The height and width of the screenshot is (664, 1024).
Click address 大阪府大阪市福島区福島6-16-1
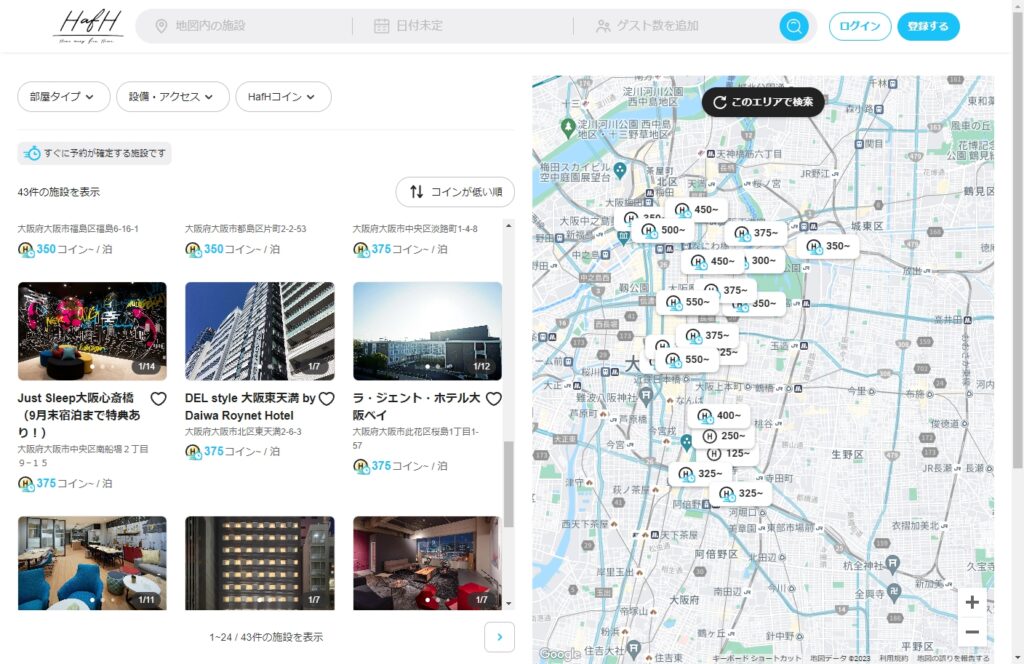(x=78, y=229)
